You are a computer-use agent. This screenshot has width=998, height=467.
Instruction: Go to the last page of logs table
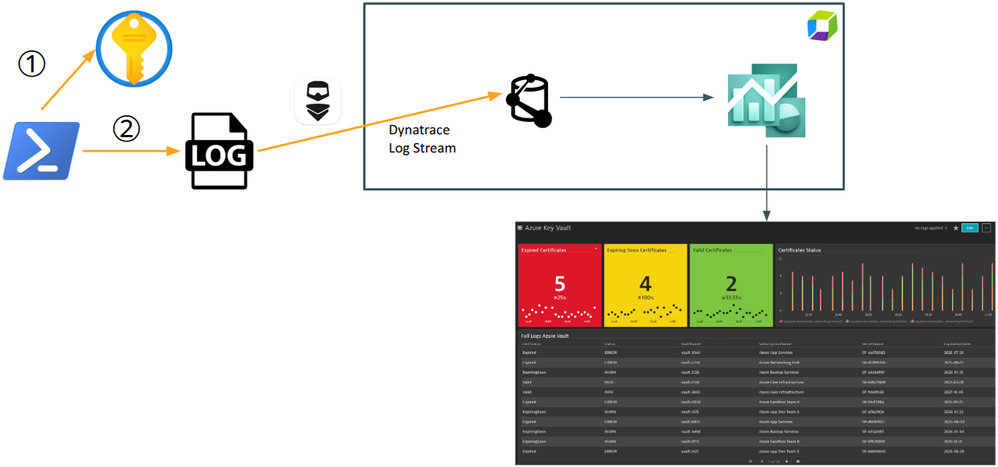pyautogui.click(x=798, y=461)
